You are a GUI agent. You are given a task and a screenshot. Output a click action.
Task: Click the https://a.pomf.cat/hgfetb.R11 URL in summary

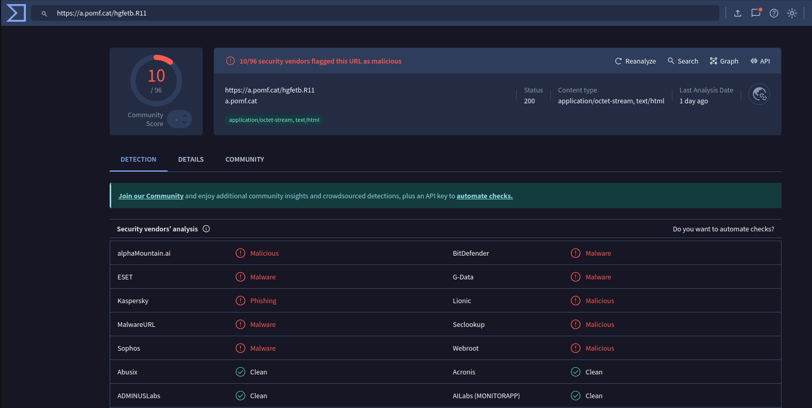270,90
